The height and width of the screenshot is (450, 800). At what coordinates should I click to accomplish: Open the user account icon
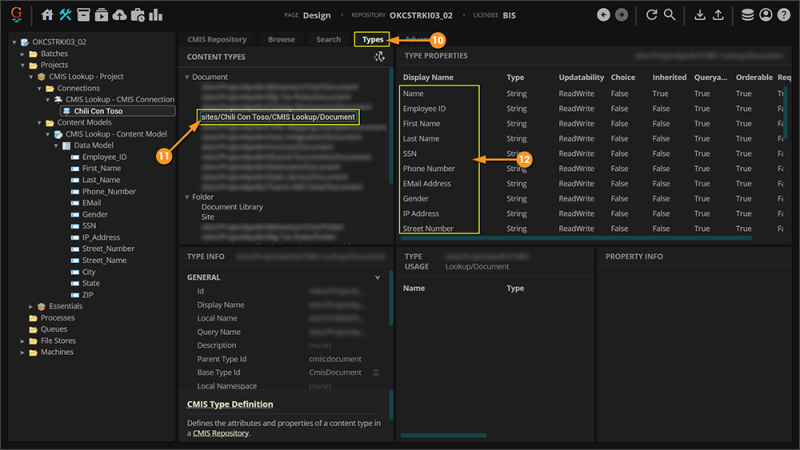click(766, 15)
